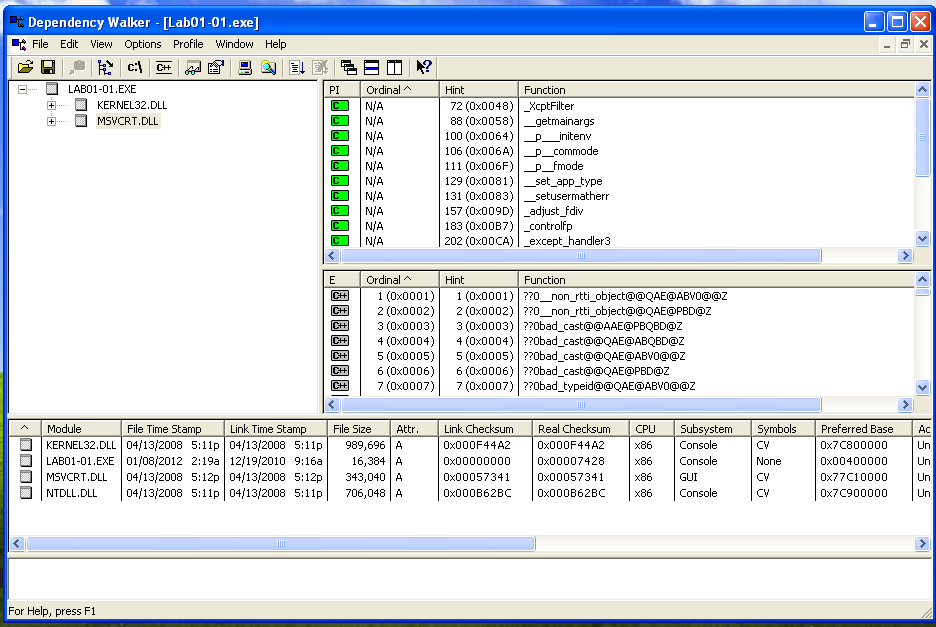Click the Subsystem column header

pos(712,429)
